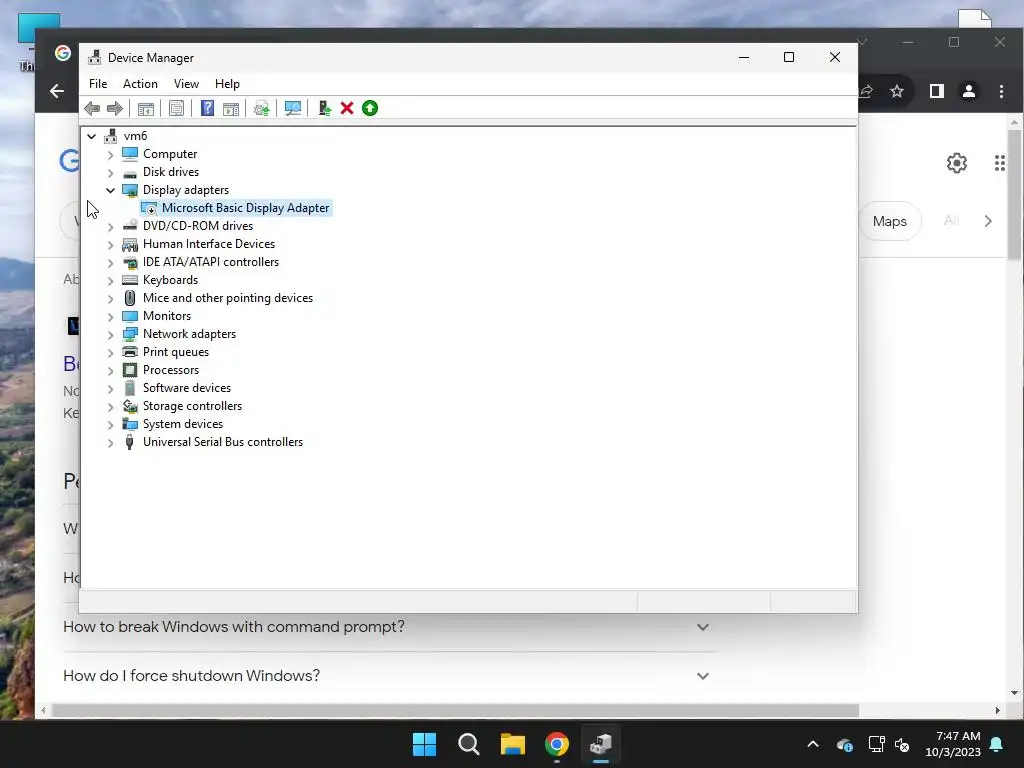Toggle the Show/Hide Action Pane toolbar icon
1024x768 pixels.
click(231, 108)
